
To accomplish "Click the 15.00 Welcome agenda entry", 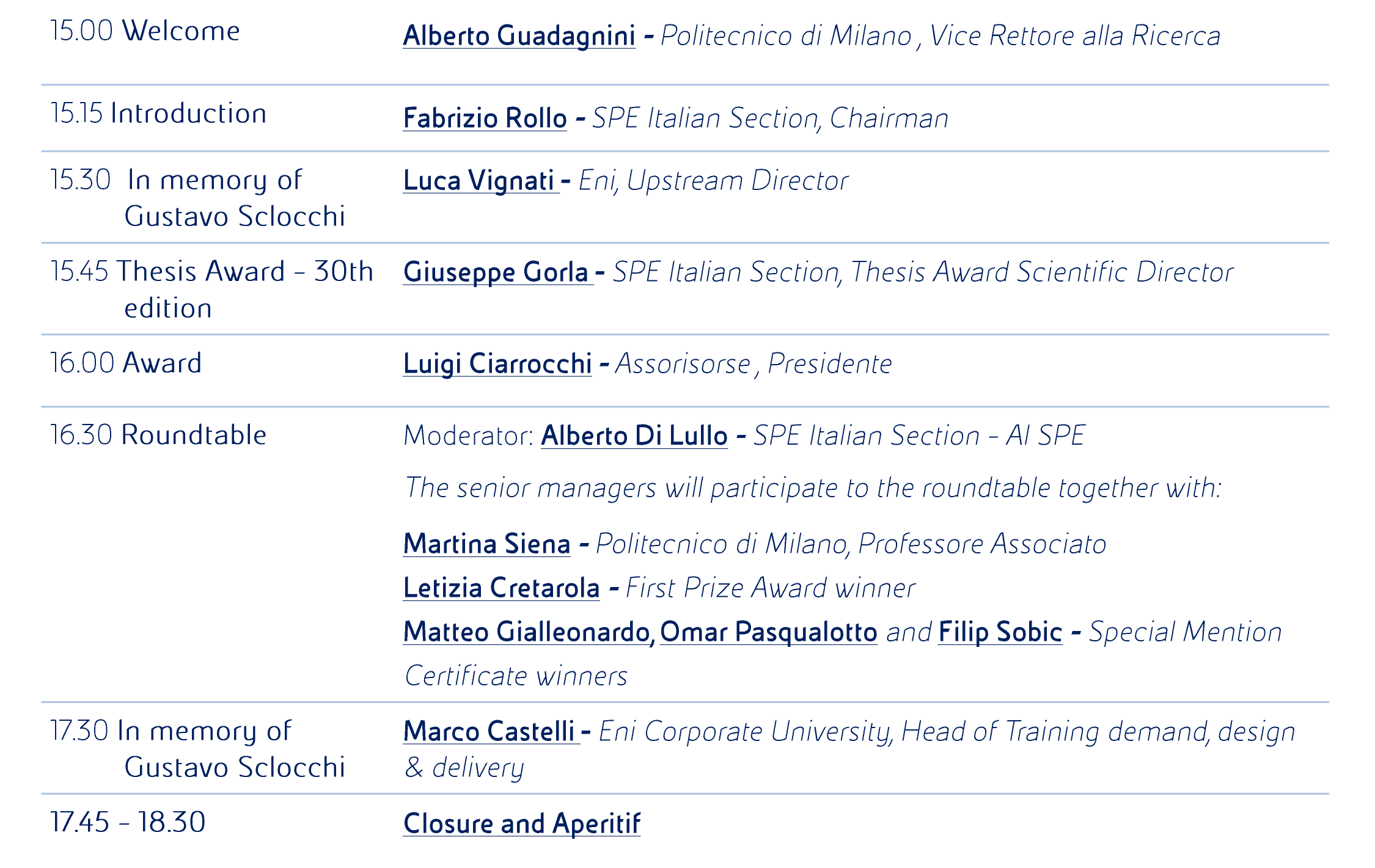I will tap(145, 31).
